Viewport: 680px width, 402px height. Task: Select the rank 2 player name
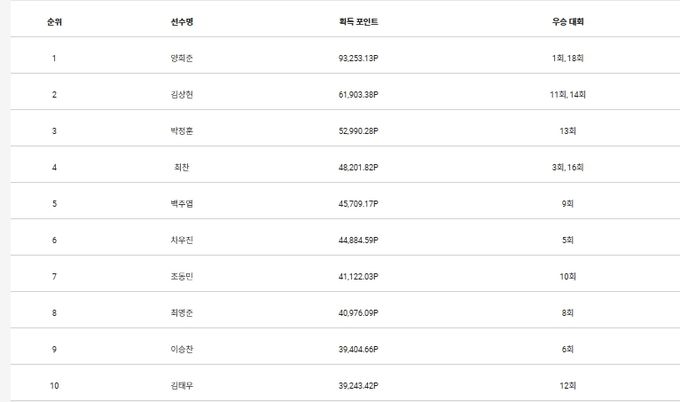(181, 94)
